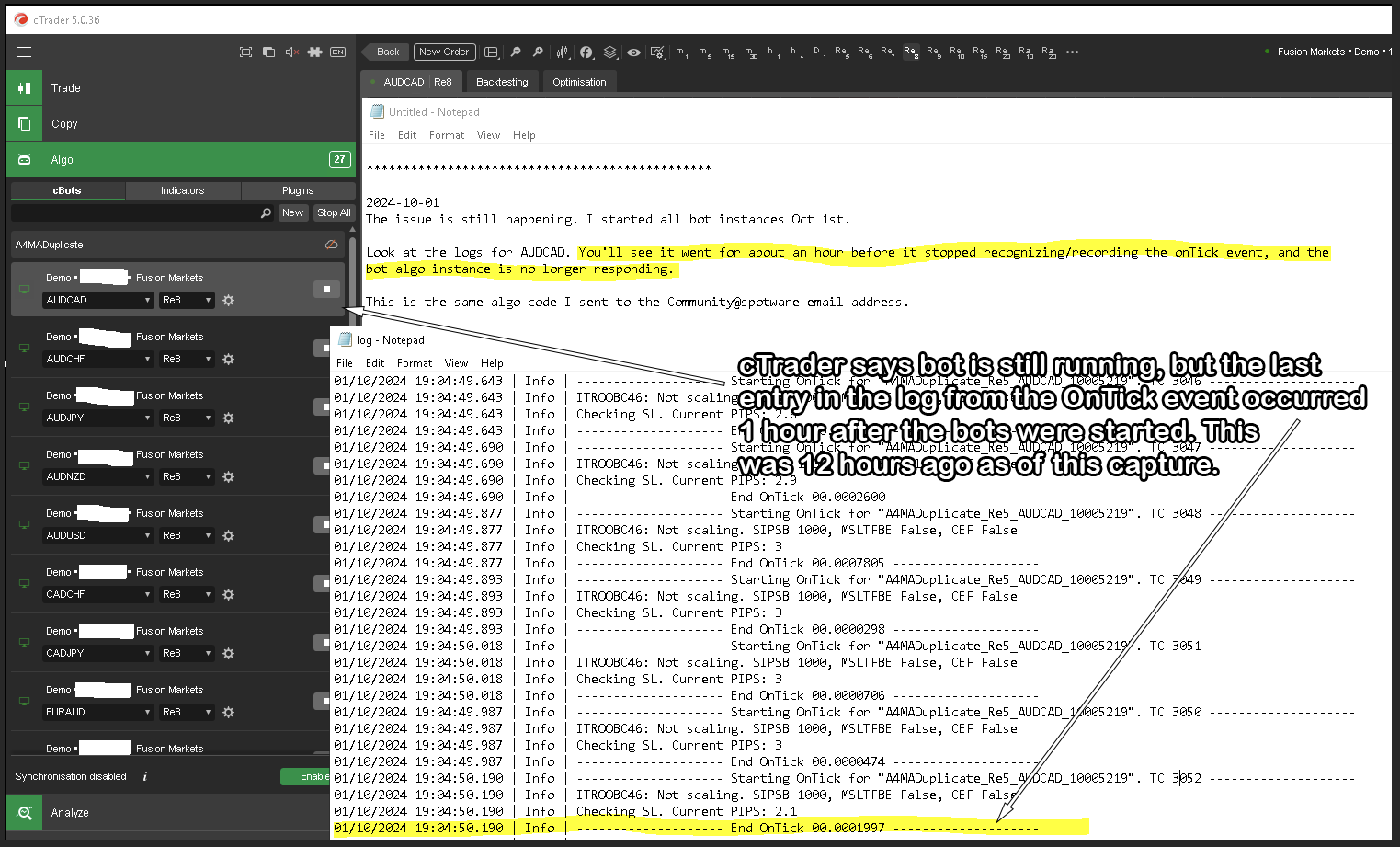The width and height of the screenshot is (1400, 847).
Task: Open the Re8 timeframe dropdown for EURAUD
Action: point(187,712)
